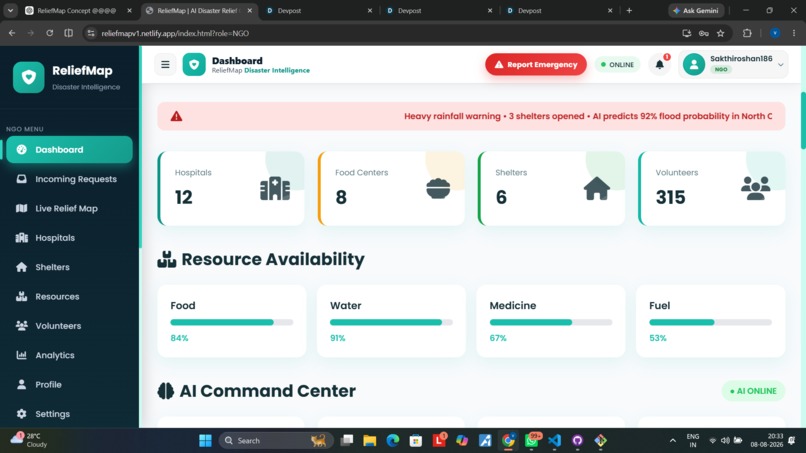Bookmark page with the star icon
The width and height of the screenshot is (806, 453).
click(x=721, y=33)
